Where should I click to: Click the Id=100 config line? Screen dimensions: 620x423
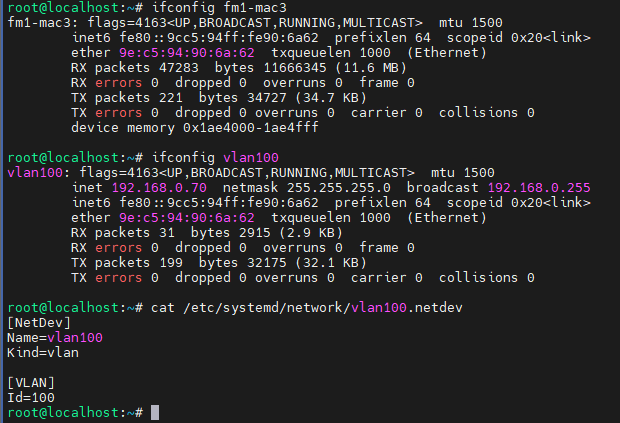coord(30,398)
